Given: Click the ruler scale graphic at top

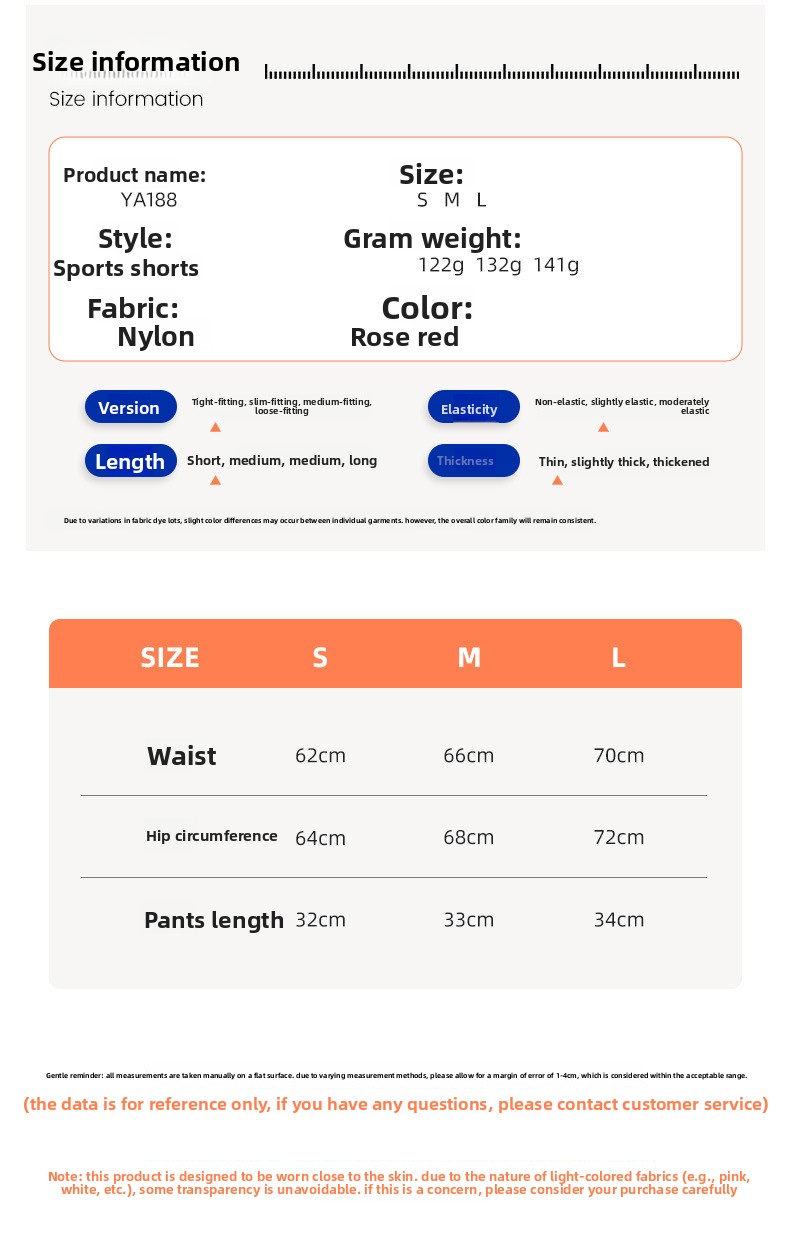Looking at the screenshot, I should [502, 71].
